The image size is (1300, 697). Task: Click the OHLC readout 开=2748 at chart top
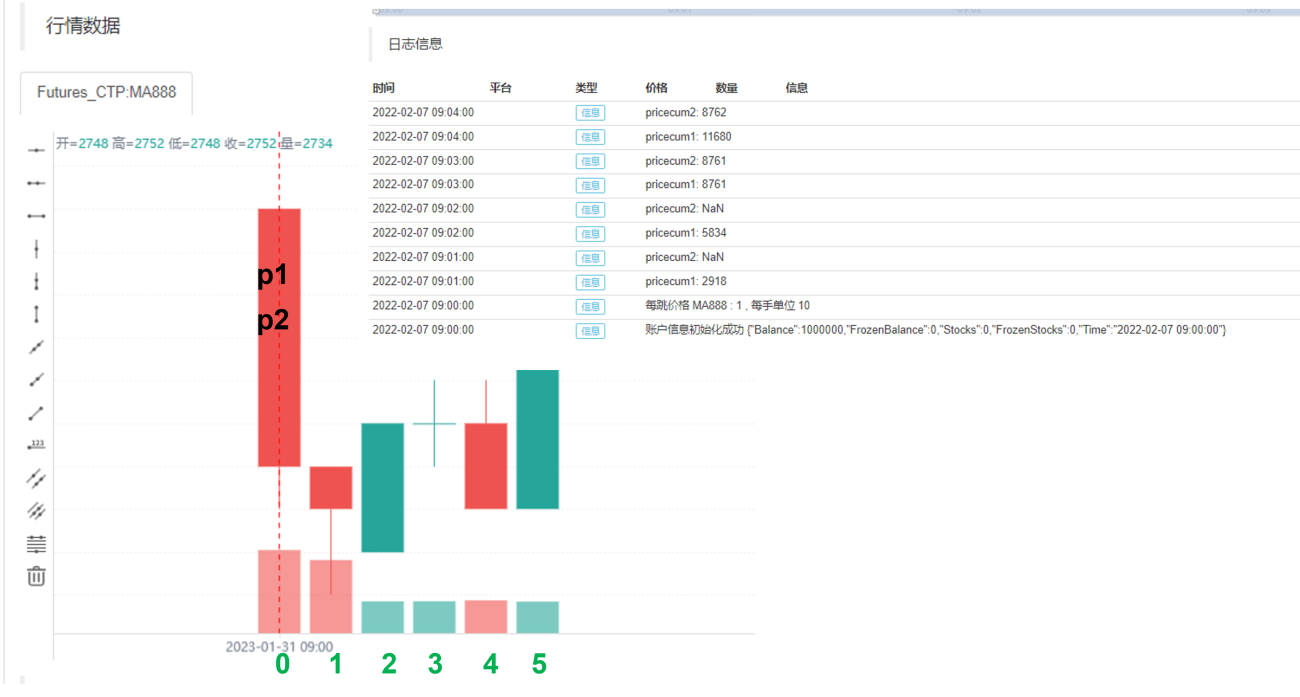(82, 144)
